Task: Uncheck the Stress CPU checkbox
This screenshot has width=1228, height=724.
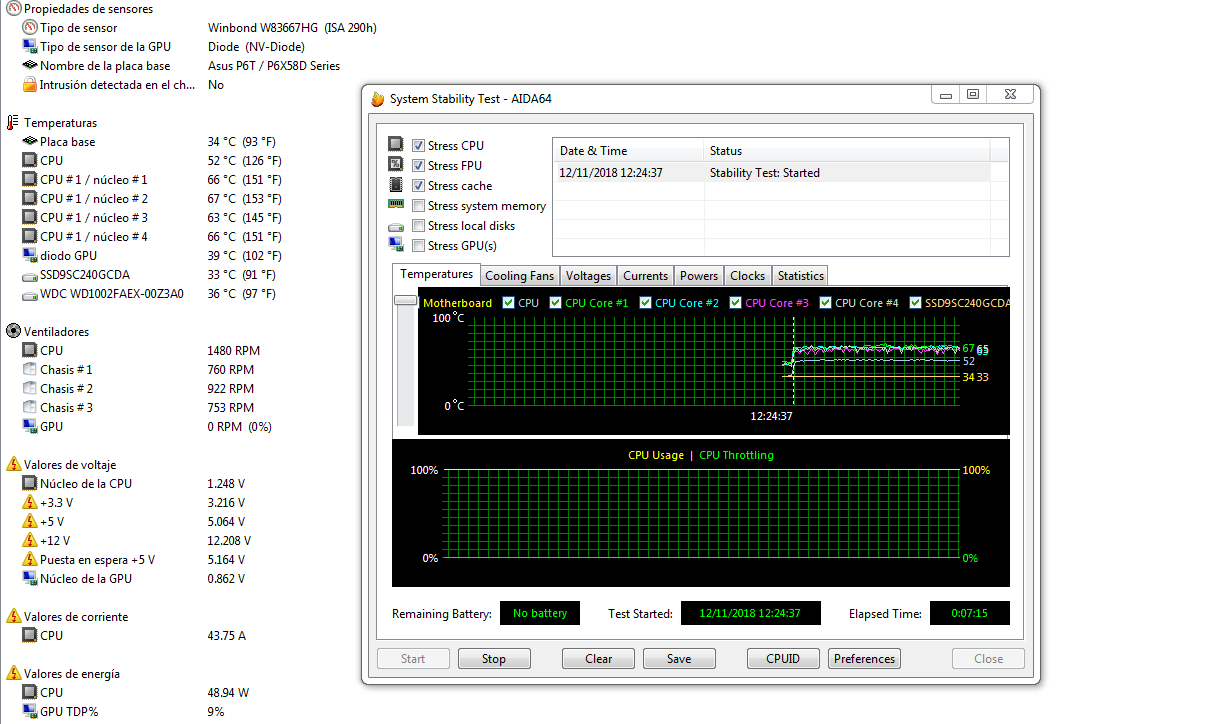Action: click(x=418, y=146)
